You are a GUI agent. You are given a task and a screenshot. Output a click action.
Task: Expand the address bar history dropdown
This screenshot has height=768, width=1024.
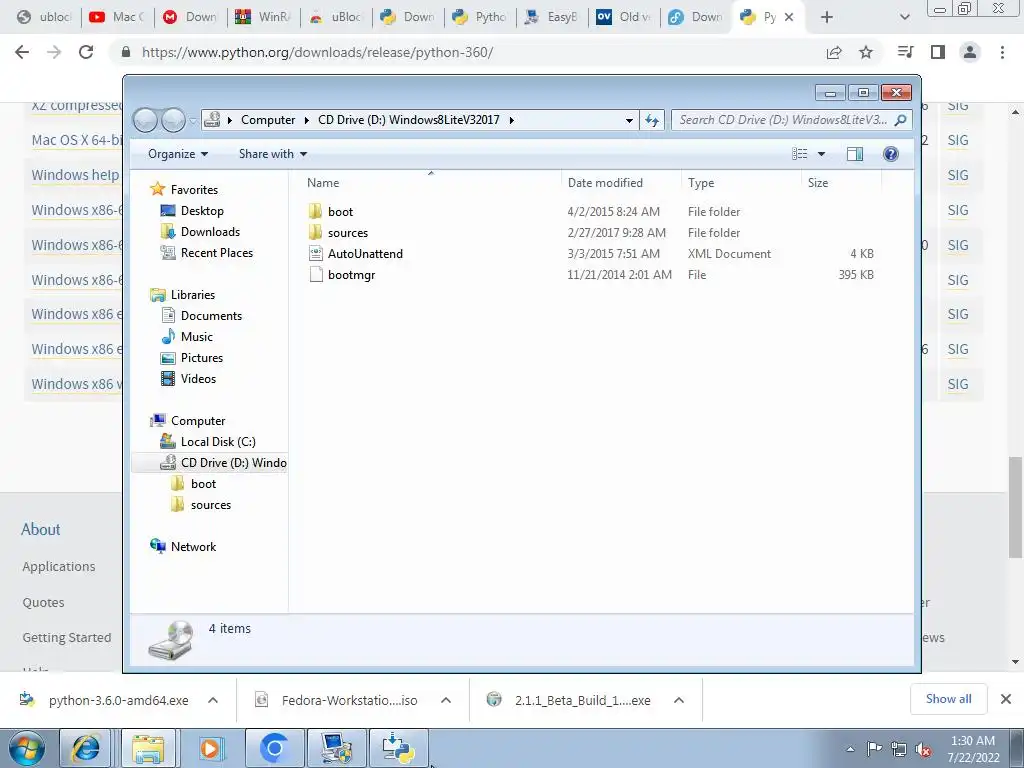point(629,120)
